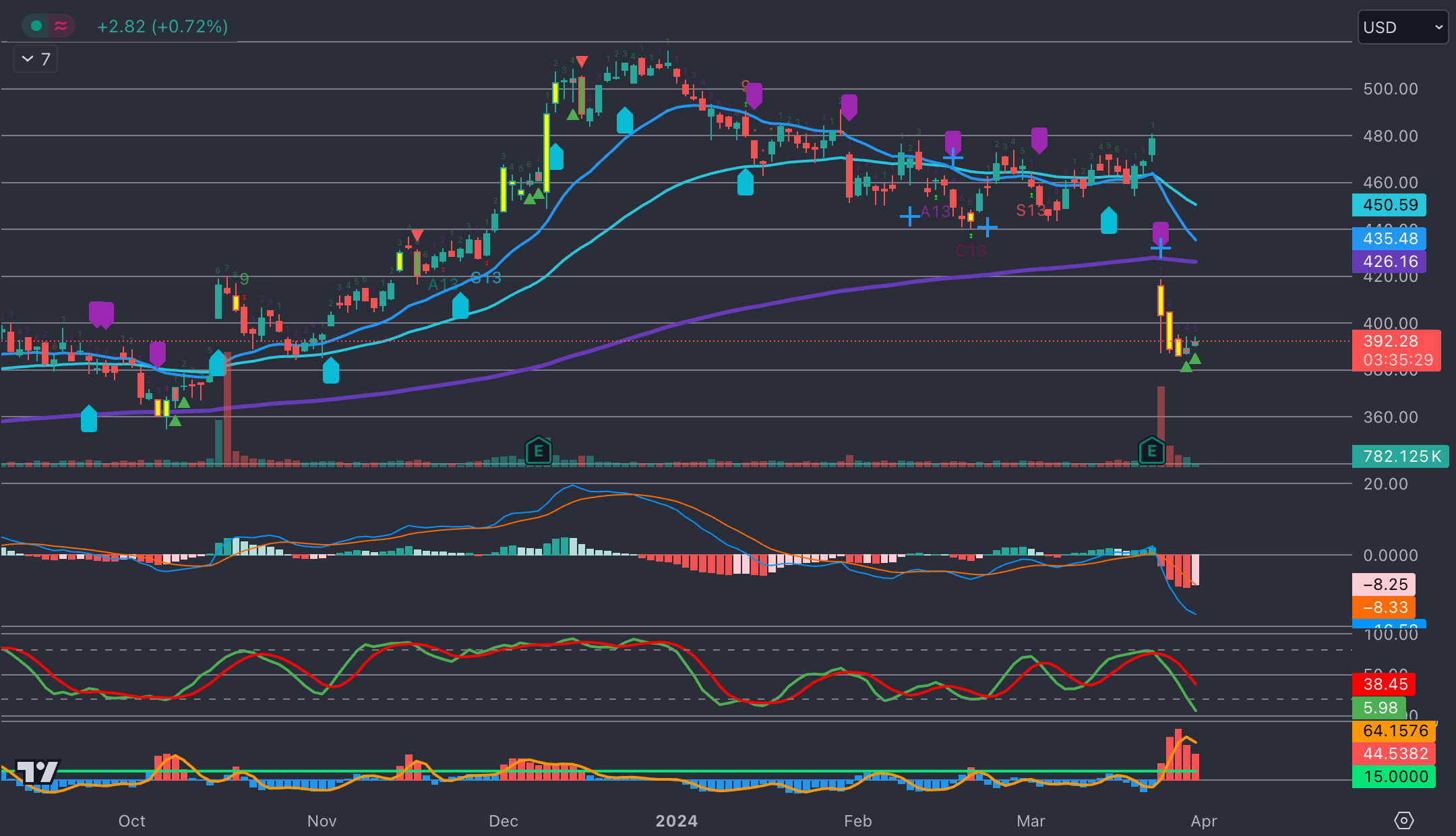Click the +2.82 (+0.72%) price change text
This screenshot has width=1456, height=836.
[x=162, y=26]
